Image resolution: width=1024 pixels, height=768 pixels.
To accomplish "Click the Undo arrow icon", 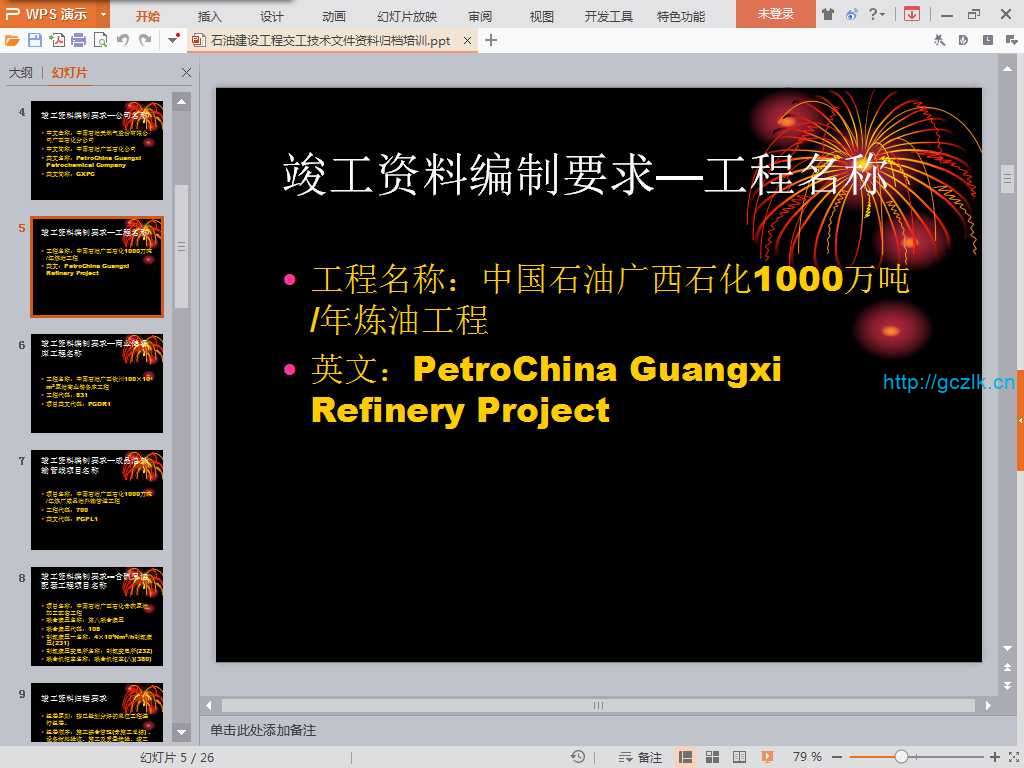I will [123, 40].
